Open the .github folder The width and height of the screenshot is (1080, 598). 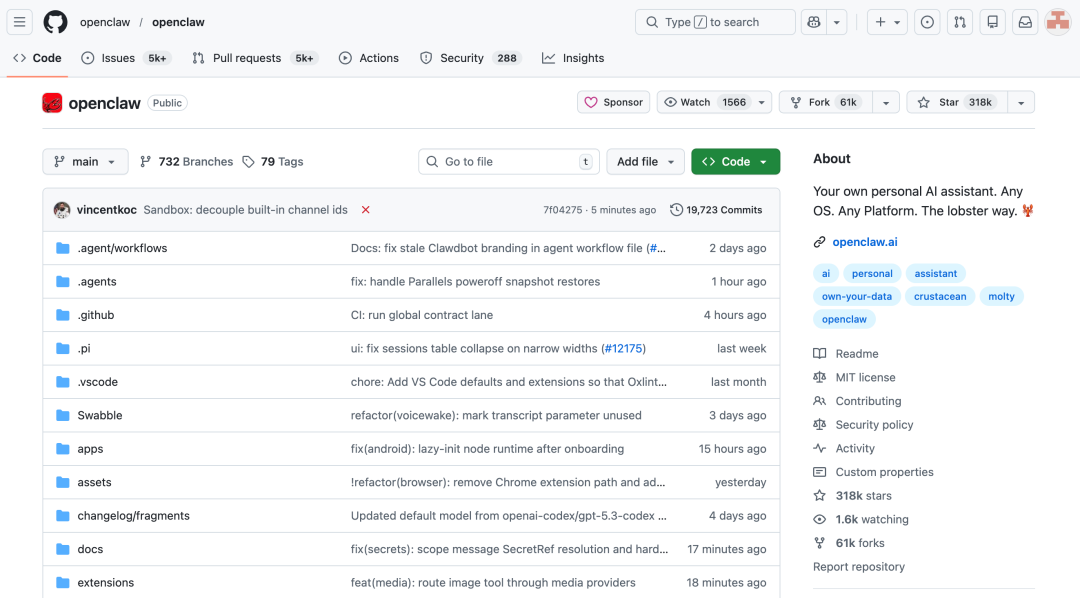[96, 315]
